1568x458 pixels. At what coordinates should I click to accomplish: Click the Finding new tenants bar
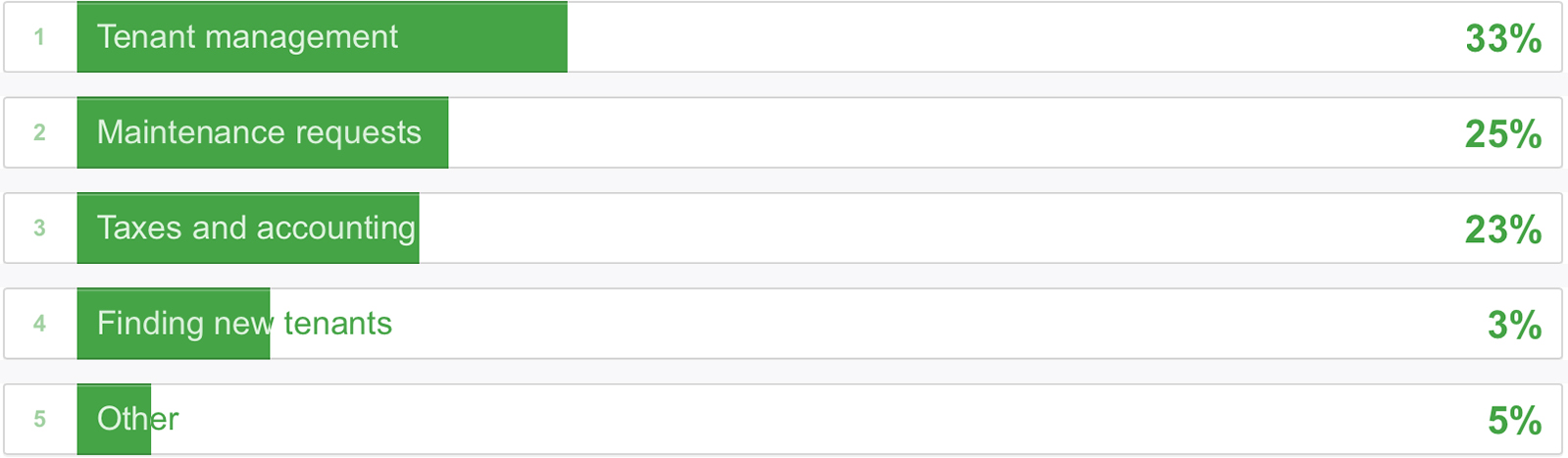(174, 324)
